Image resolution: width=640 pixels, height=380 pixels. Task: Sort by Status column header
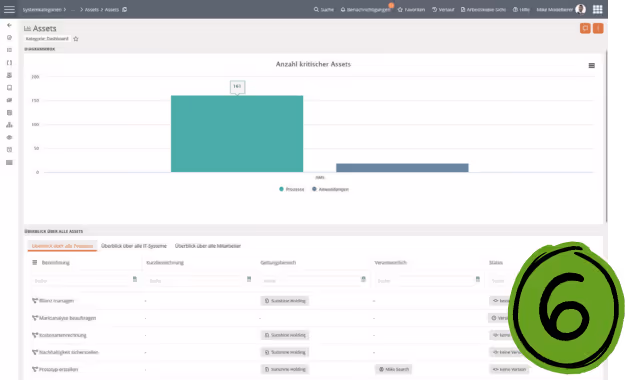[496, 262]
